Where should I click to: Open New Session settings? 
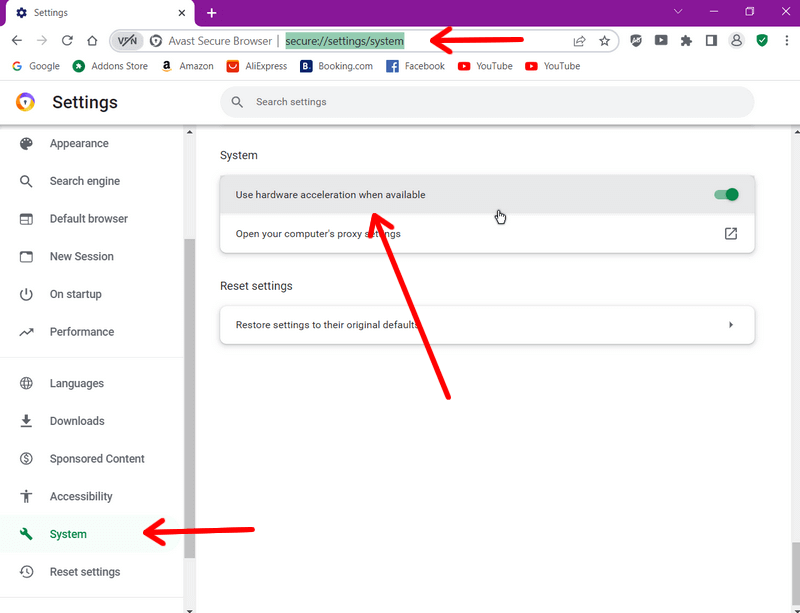tap(82, 256)
